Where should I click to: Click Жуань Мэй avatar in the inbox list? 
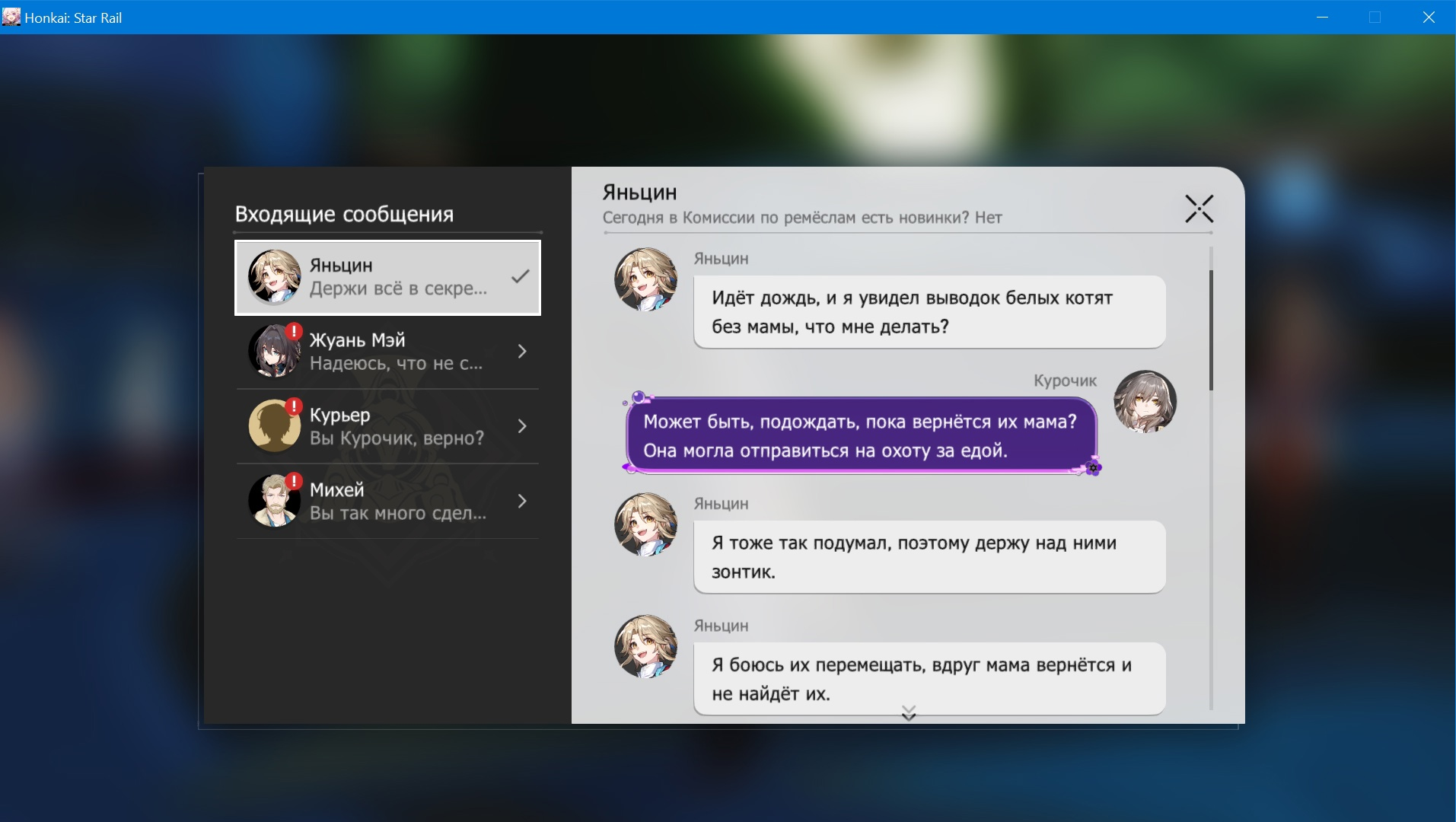[274, 351]
